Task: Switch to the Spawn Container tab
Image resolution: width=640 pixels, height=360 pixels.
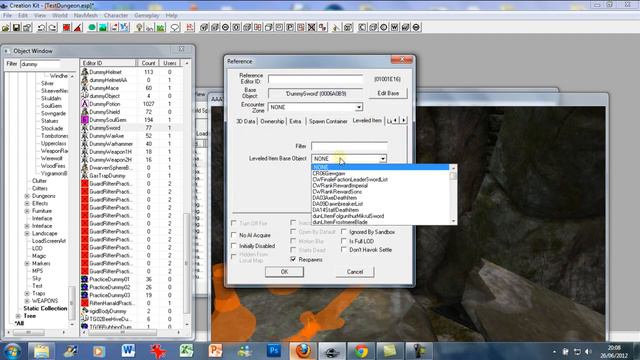Action: pos(328,122)
